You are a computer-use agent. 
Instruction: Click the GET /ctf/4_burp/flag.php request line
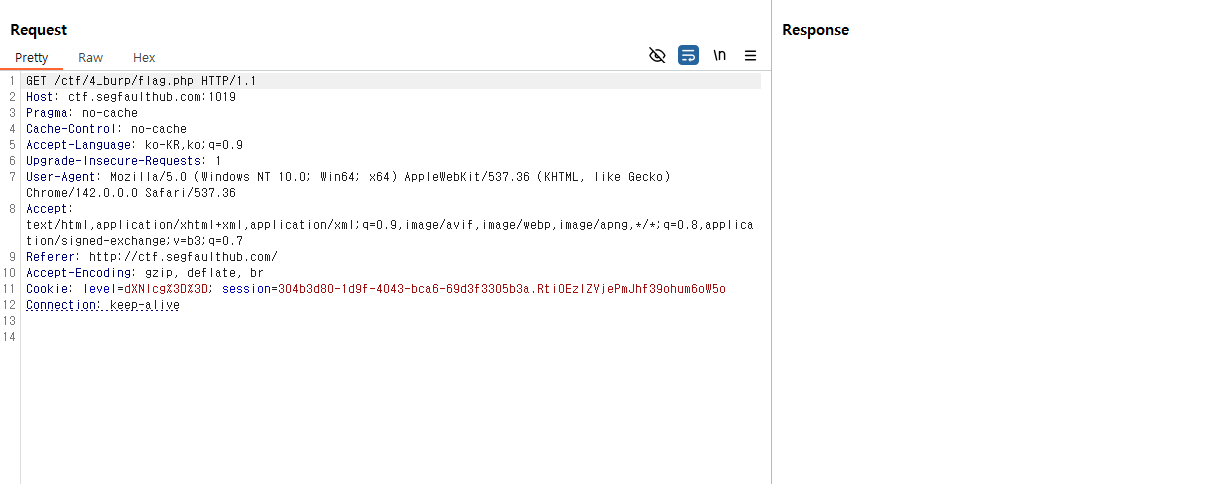tap(140, 81)
